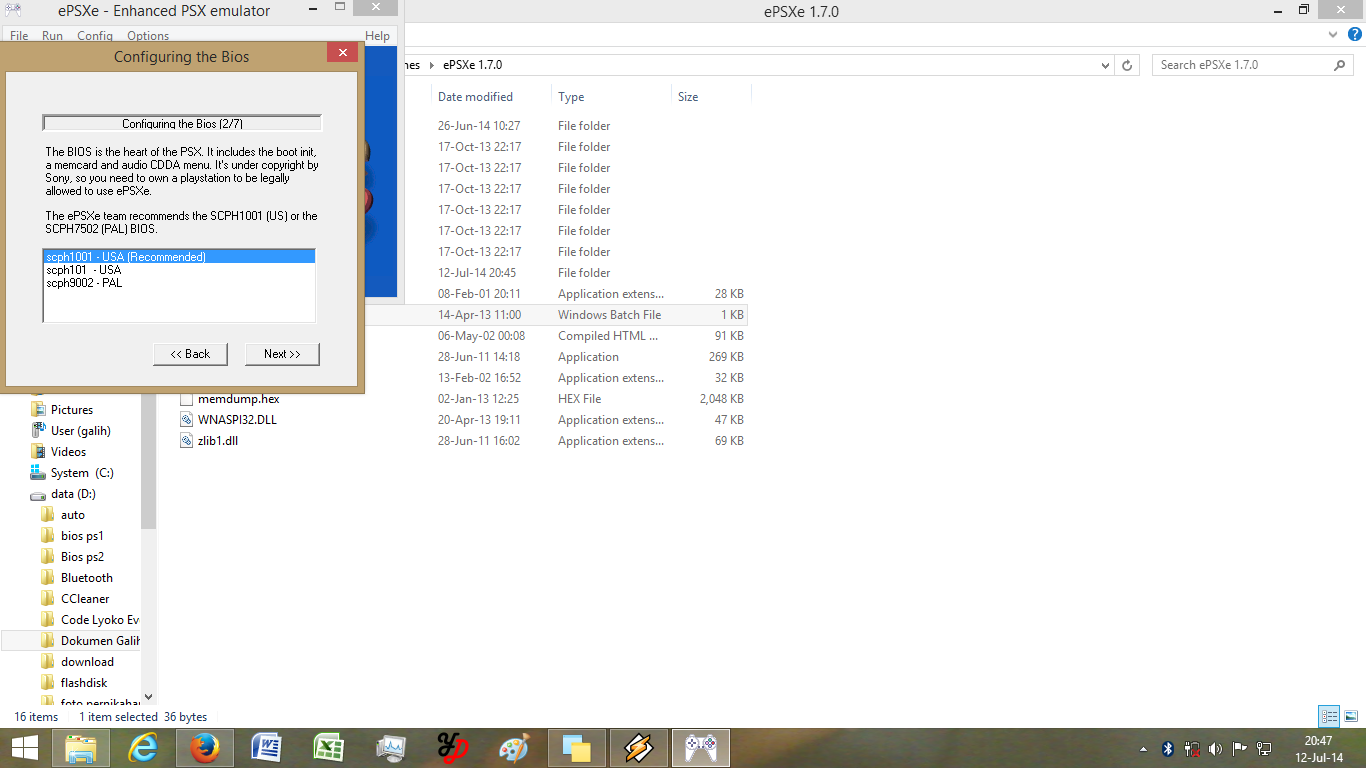Open the Bios ps2 folder in tree
The height and width of the screenshot is (768, 1366).
pos(82,557)
